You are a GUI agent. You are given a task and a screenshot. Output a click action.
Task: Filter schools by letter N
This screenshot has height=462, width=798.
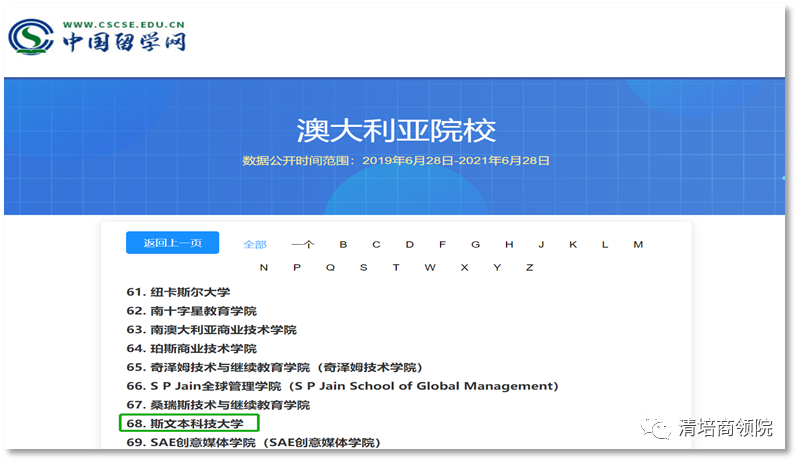pos(264,267)
